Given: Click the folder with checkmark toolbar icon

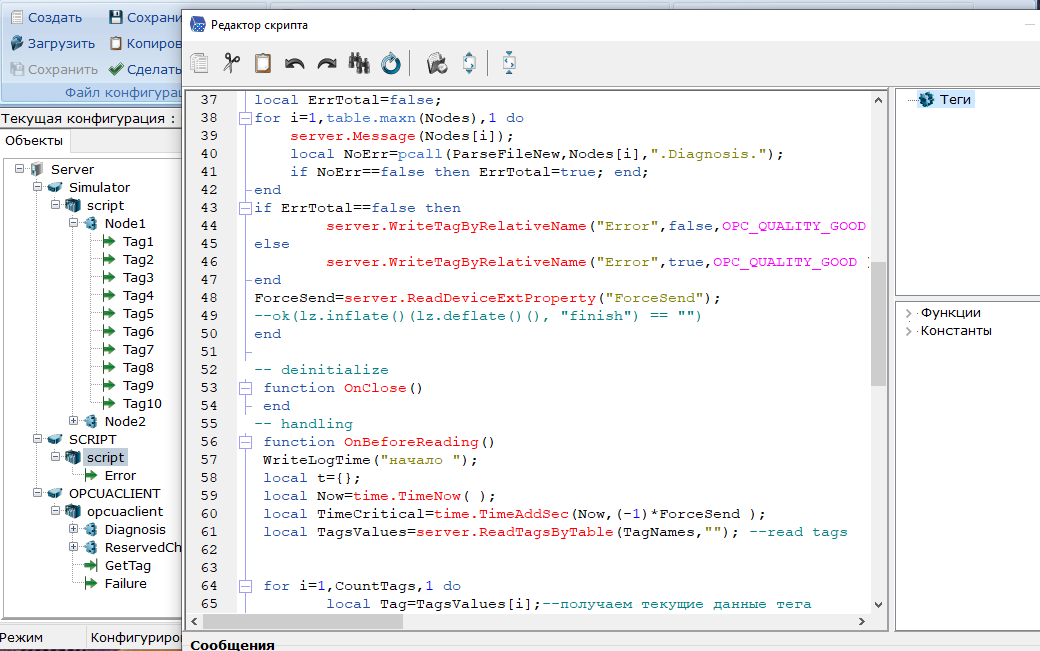Looking at the screenshot, I should pyautogui.click(x=436, y=63).
